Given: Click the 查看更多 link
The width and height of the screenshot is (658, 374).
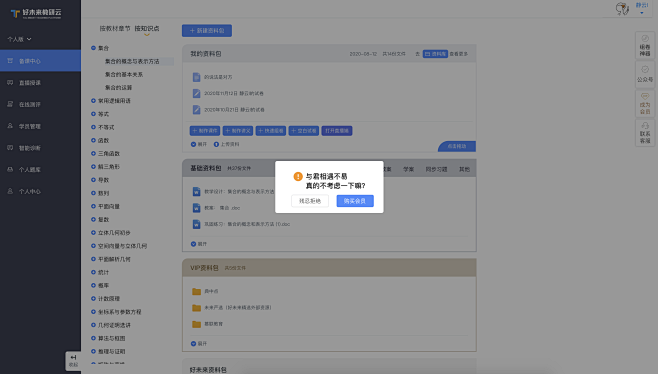Looking at the screenshot, I should click(459, 54).
